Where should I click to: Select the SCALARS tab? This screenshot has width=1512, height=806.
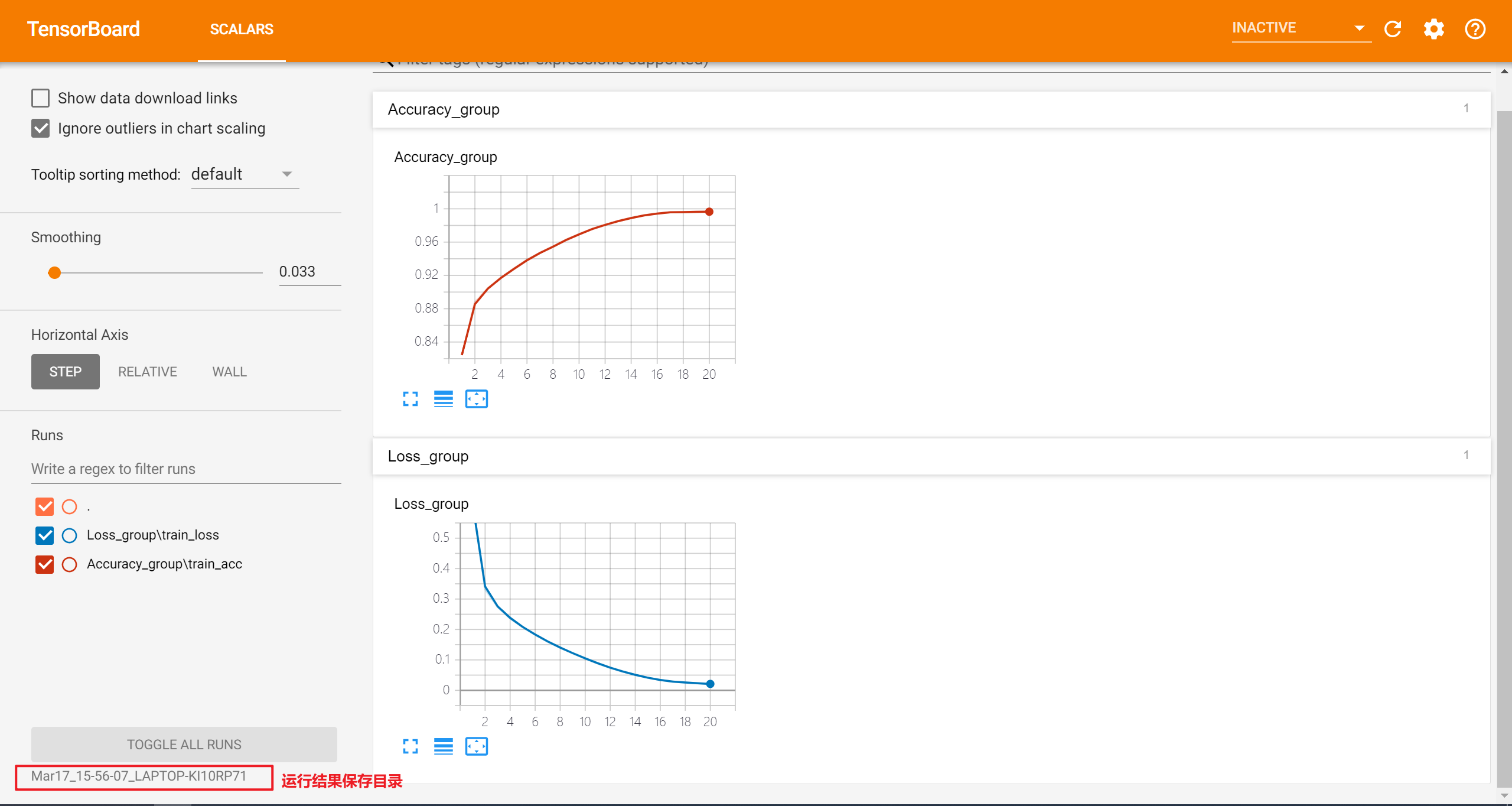242,29
